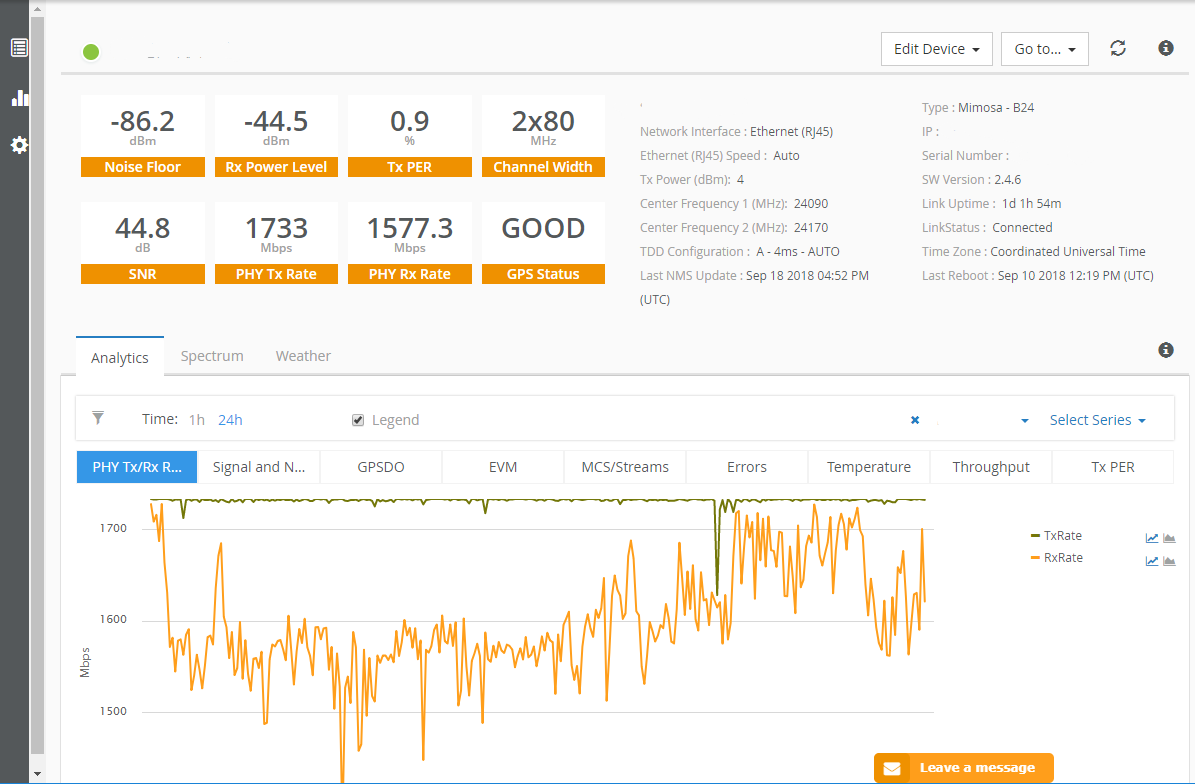
Task: Select the MCS/Streams chart tab
Action: pos(625,467)
